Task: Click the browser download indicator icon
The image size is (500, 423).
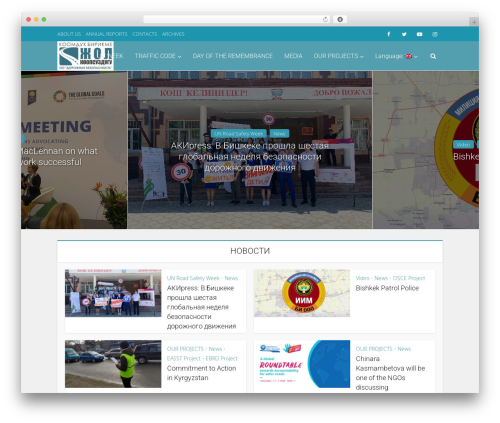Action: pos(340,19)
